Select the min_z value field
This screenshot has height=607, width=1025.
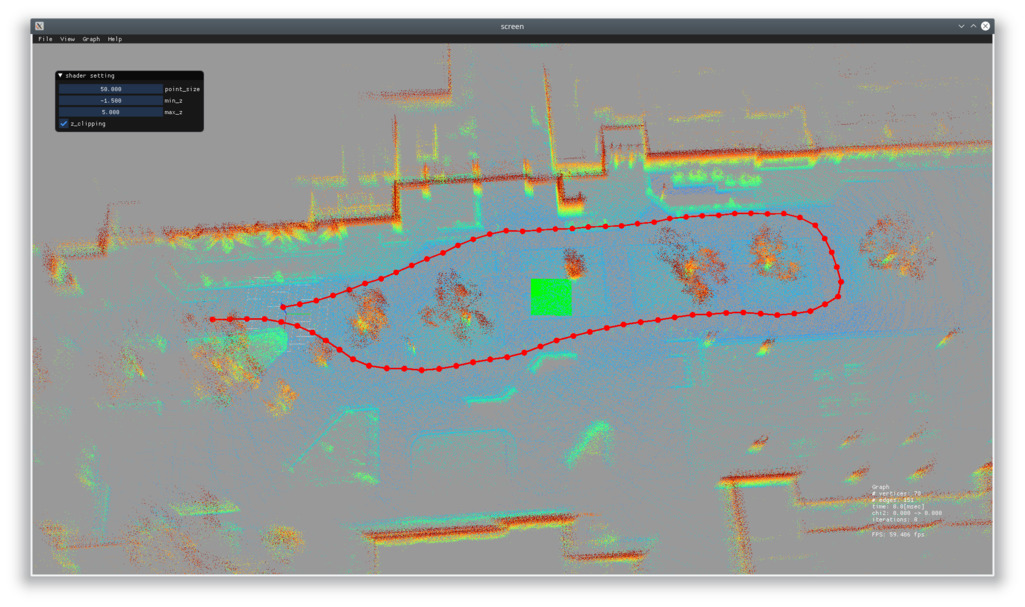click(x=110, y=101)
